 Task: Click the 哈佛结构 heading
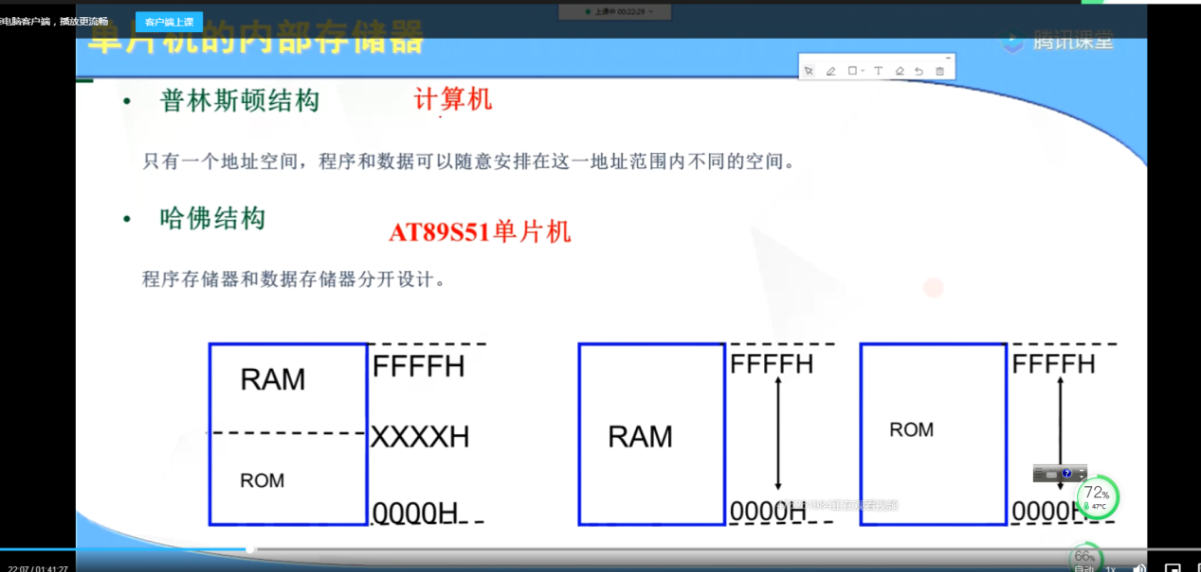click(213, 218)
